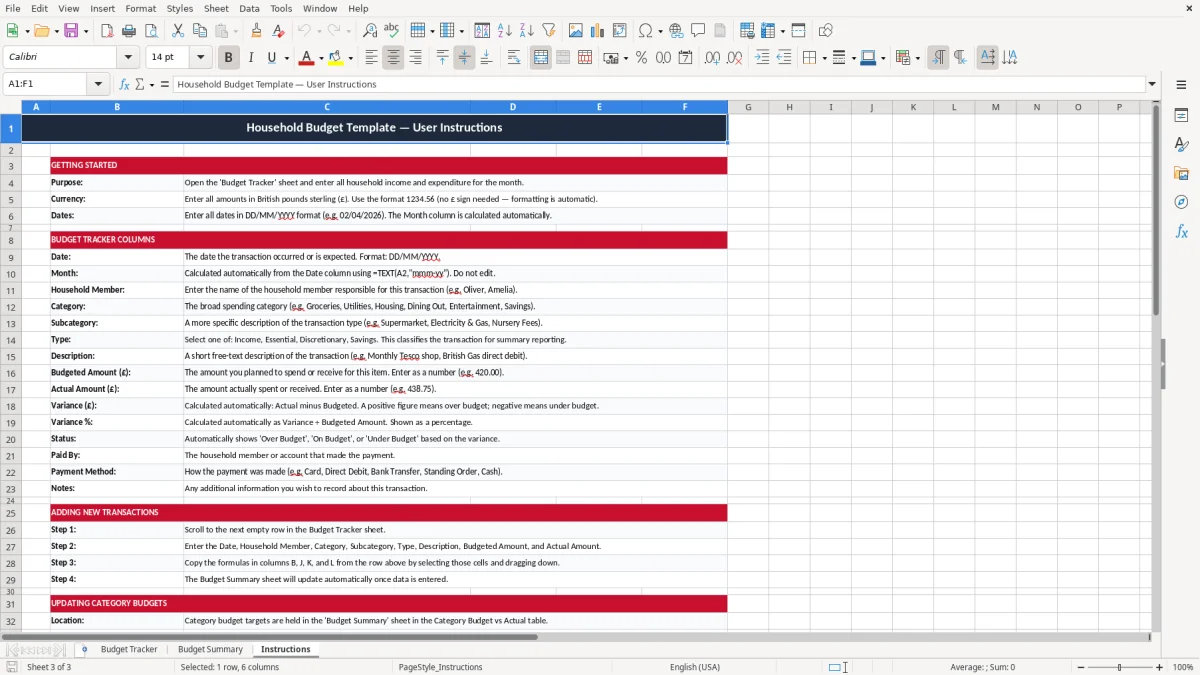Click row 16 header
Image resolution: width=1200 pixels, height=675 pixels.
point(11,372)
